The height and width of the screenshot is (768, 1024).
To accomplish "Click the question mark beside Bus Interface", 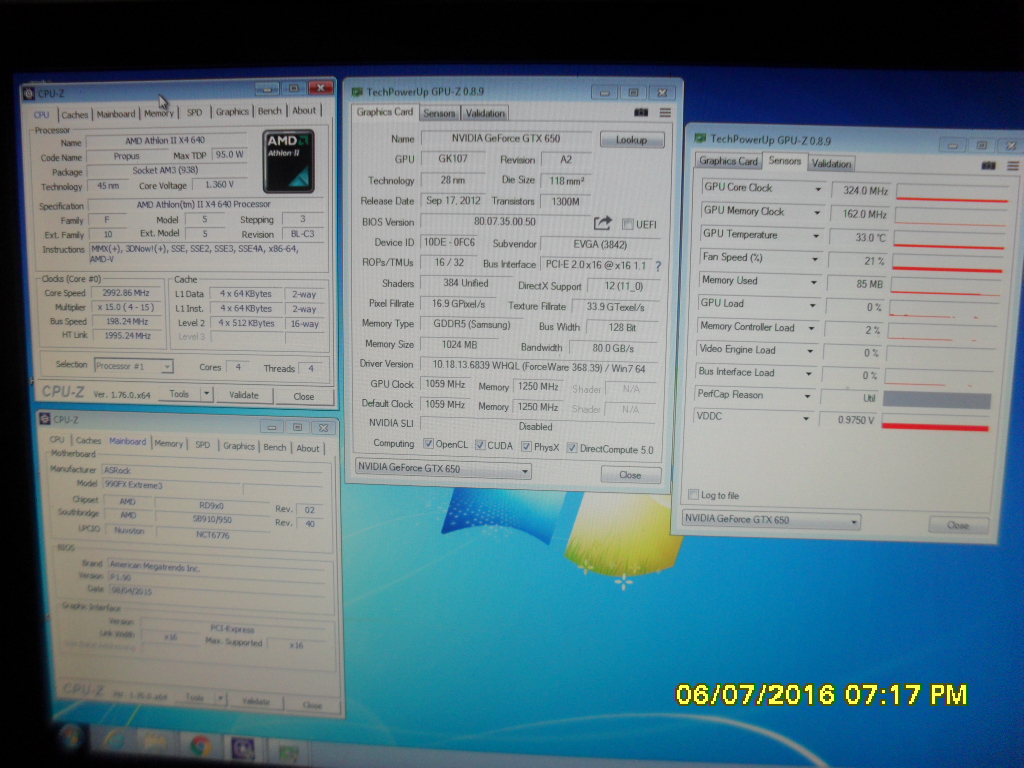I will 658,266.
